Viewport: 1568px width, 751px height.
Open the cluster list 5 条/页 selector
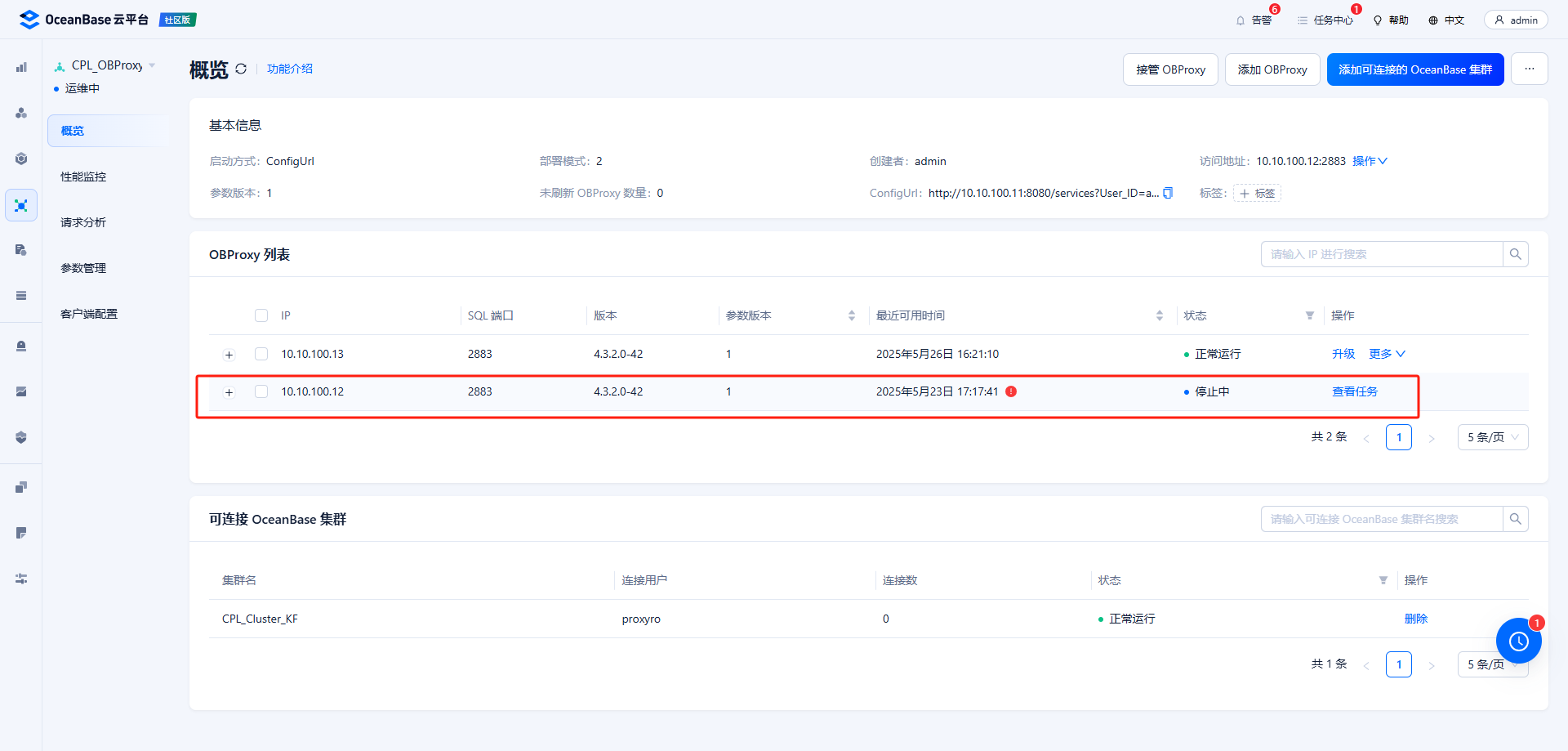click(x=1493, y=664)
